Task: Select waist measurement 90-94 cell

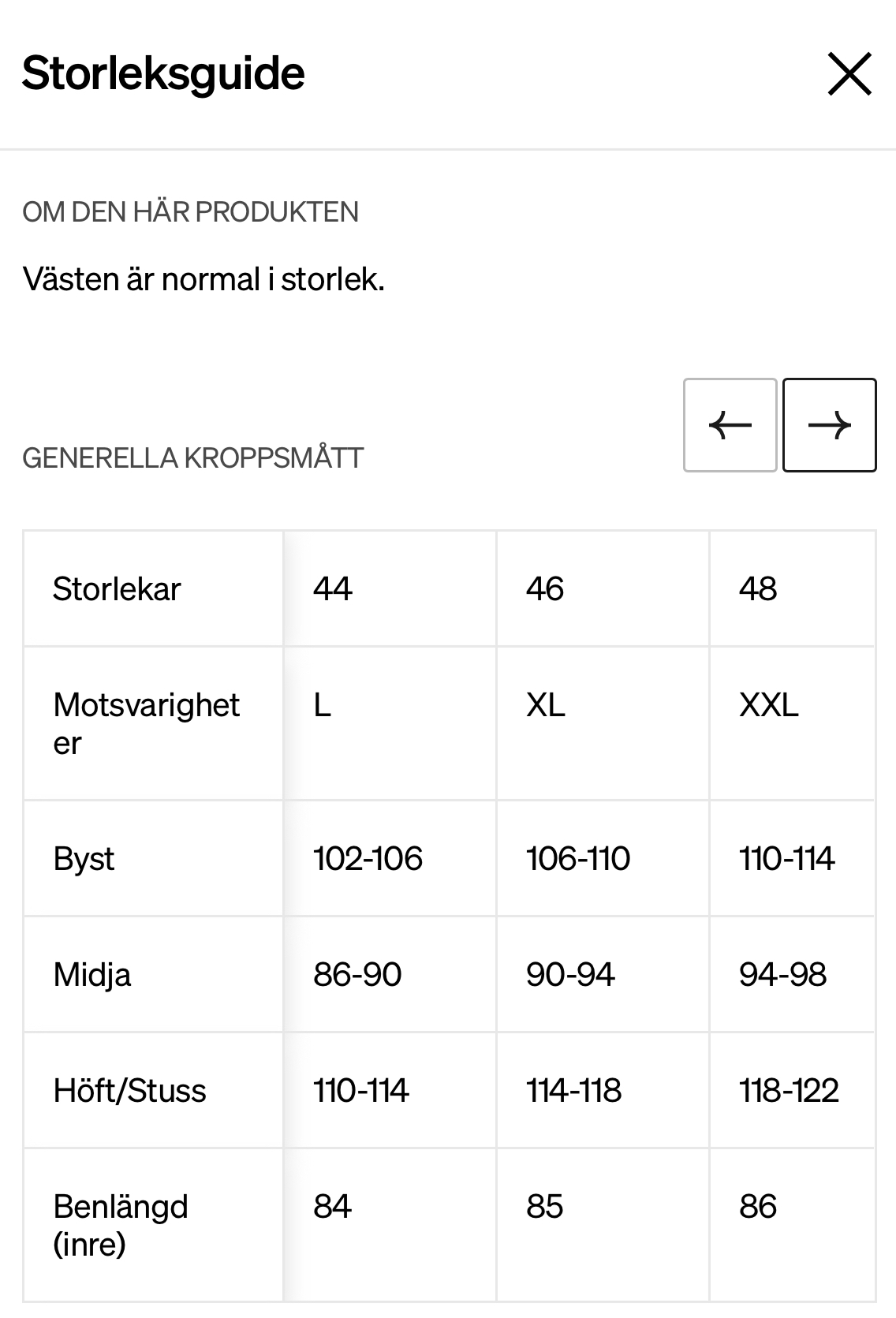Action: pyautogui.click(x=603, y=974)
